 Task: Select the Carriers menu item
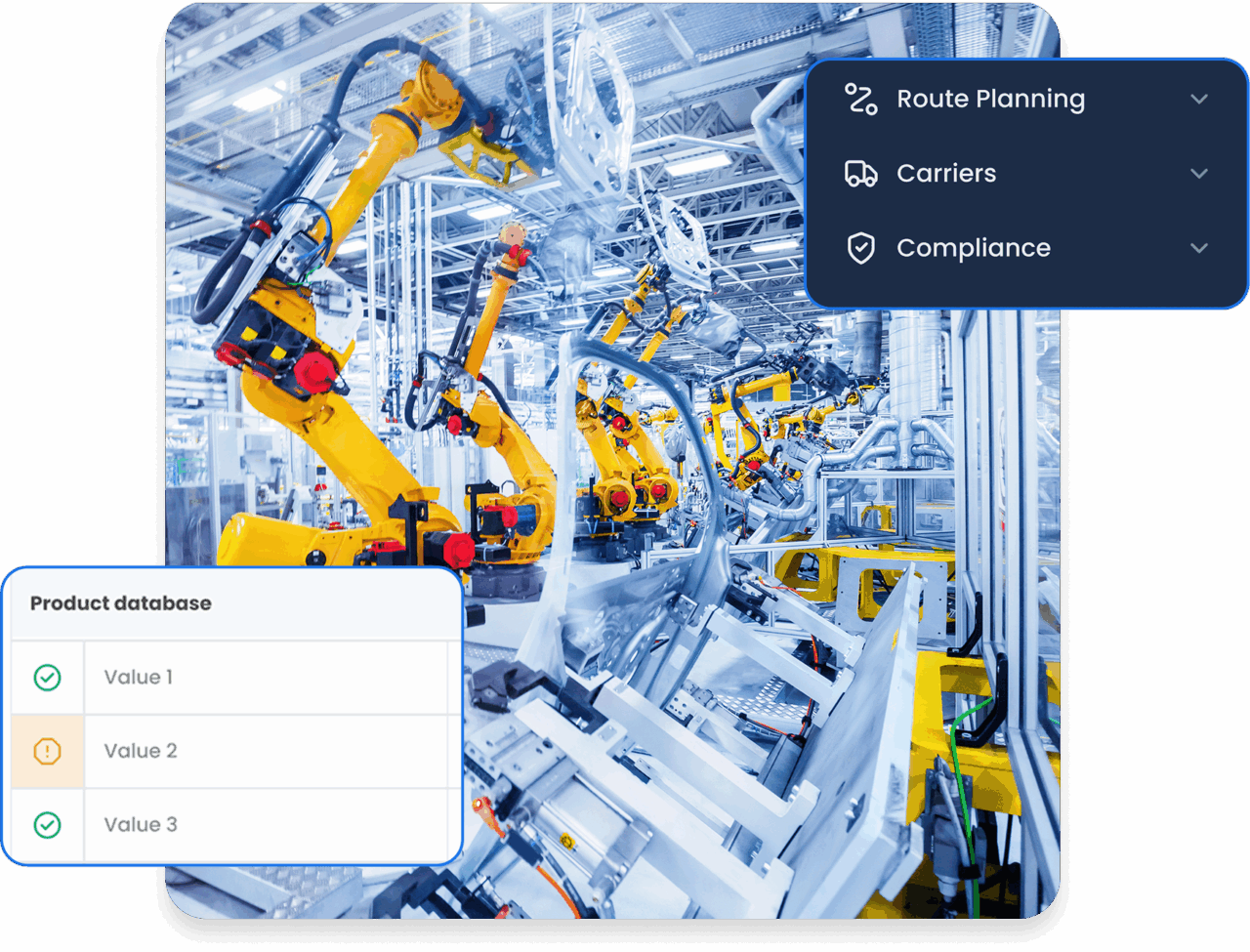point(946,173)
